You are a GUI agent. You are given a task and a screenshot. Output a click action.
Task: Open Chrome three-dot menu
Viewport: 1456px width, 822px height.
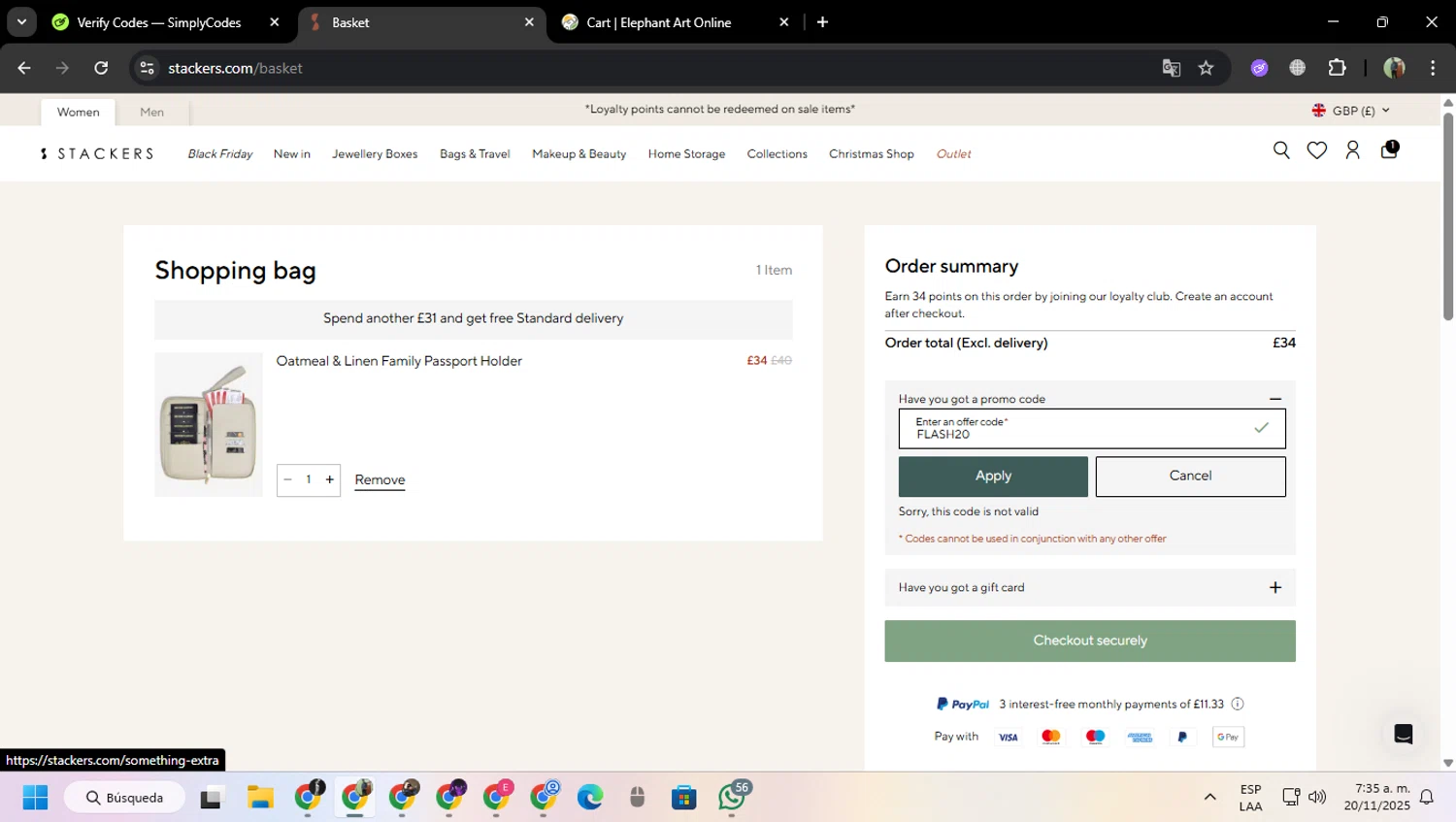point(1433,68)
